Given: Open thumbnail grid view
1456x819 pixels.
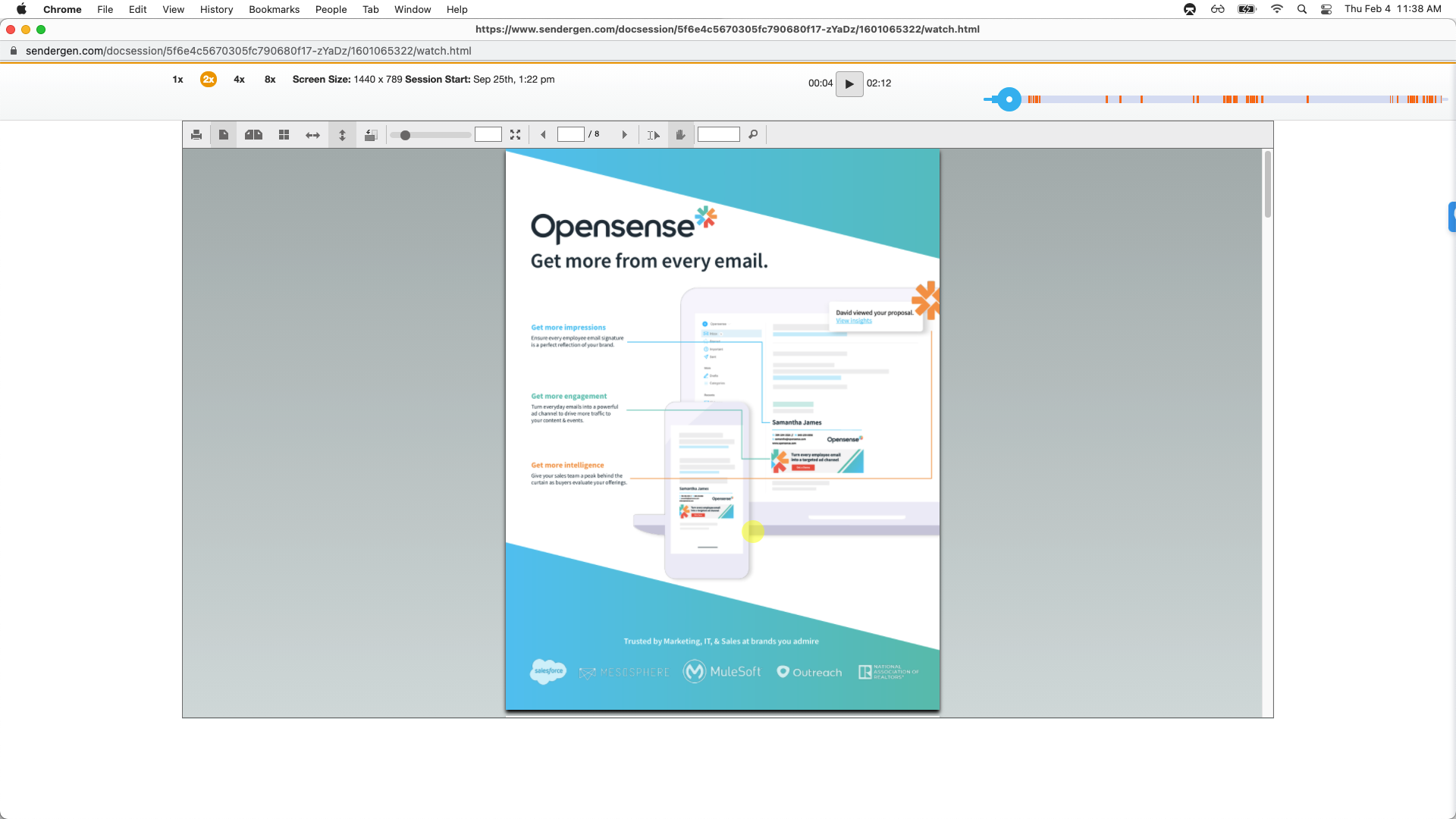Looking at the screenshot, I should [284, 135].
